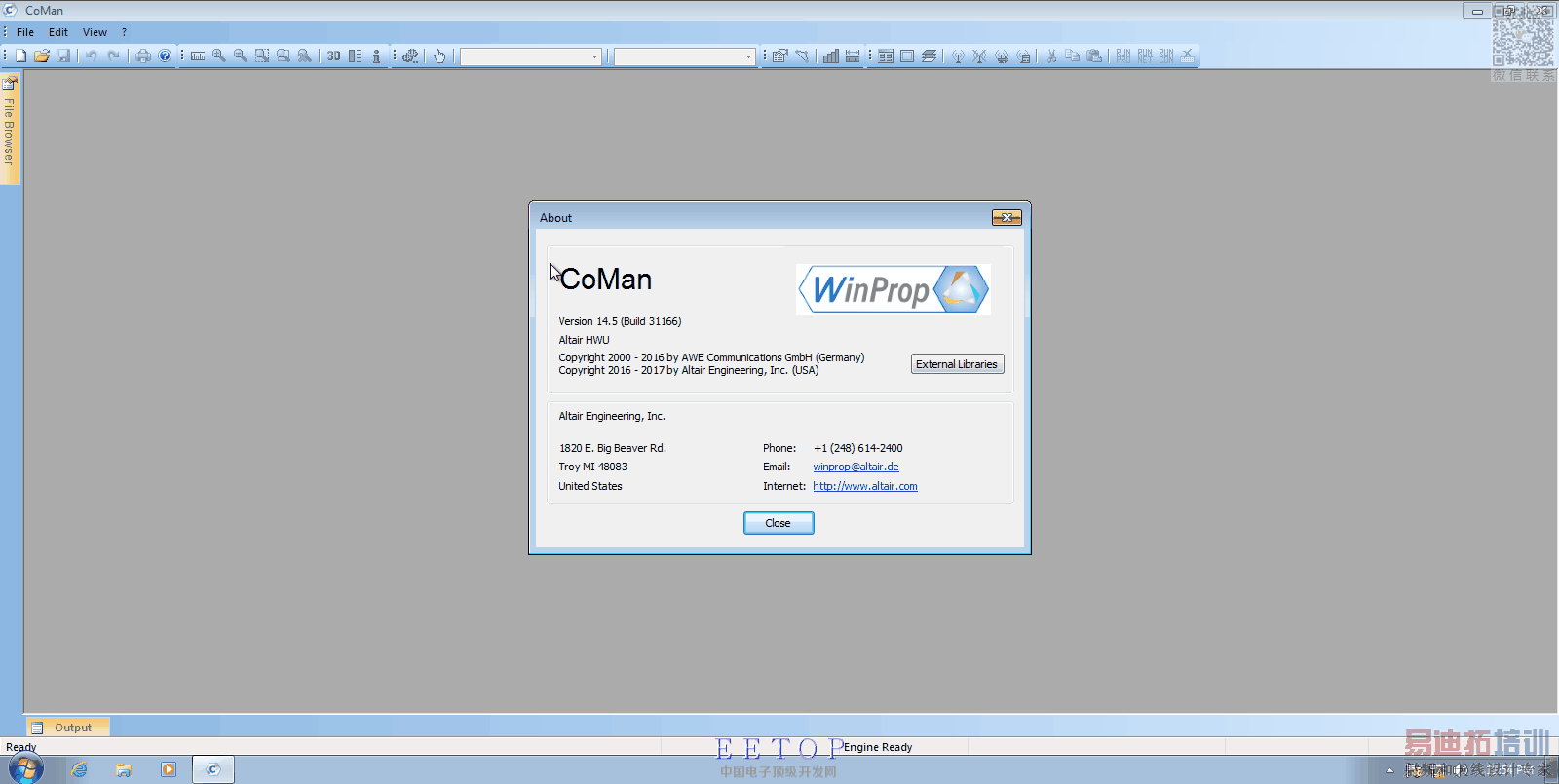The width and height of the screenshot is (1559, 784).
Task: Click the Zoom Out magnifier
Action: tap(241, 56)
